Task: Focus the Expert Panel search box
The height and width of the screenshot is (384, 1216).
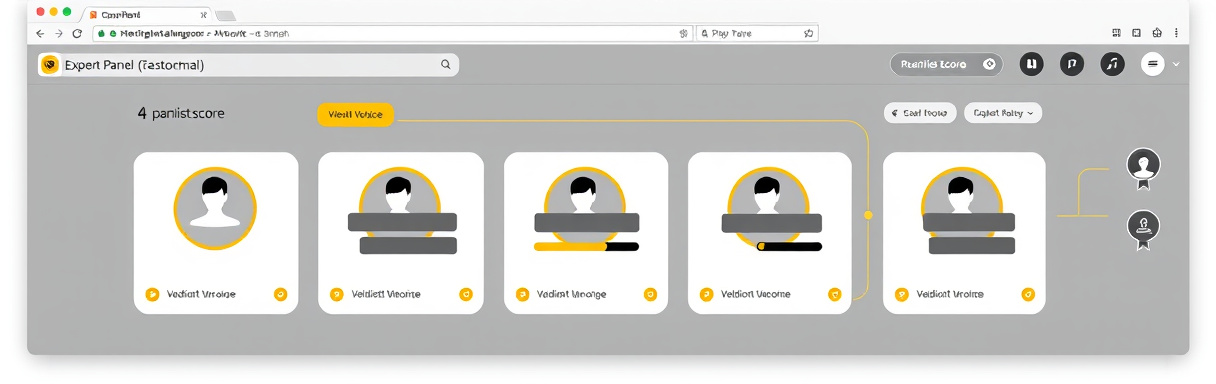Action: [x=247, y=64]
